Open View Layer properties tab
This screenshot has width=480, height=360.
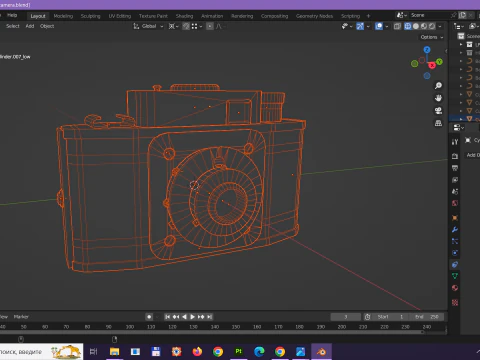point(455,180)
